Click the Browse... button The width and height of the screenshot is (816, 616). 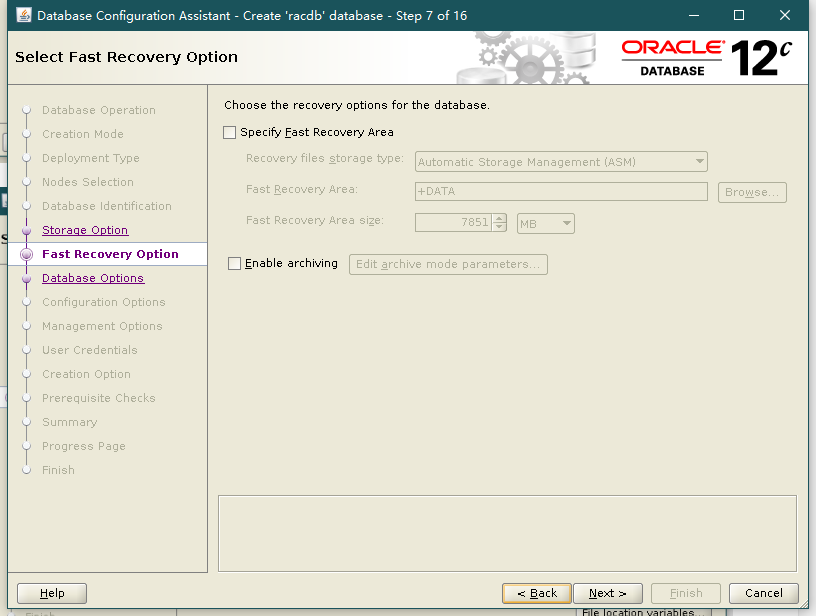[x=752, y=192]
